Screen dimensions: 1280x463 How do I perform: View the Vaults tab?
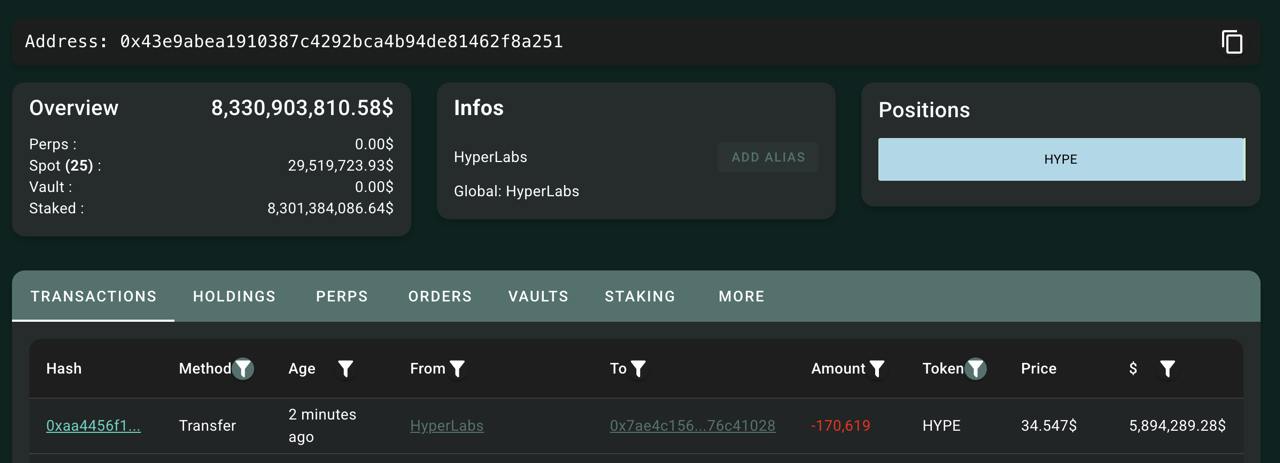538,296
